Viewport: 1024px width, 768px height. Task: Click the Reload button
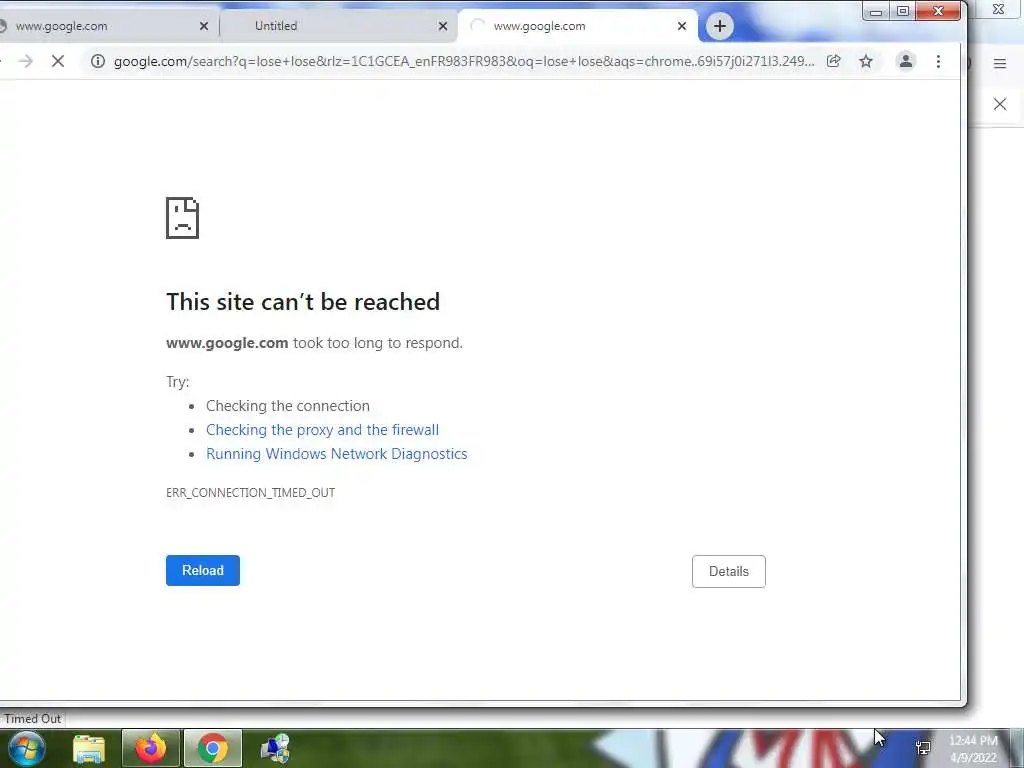202,570
